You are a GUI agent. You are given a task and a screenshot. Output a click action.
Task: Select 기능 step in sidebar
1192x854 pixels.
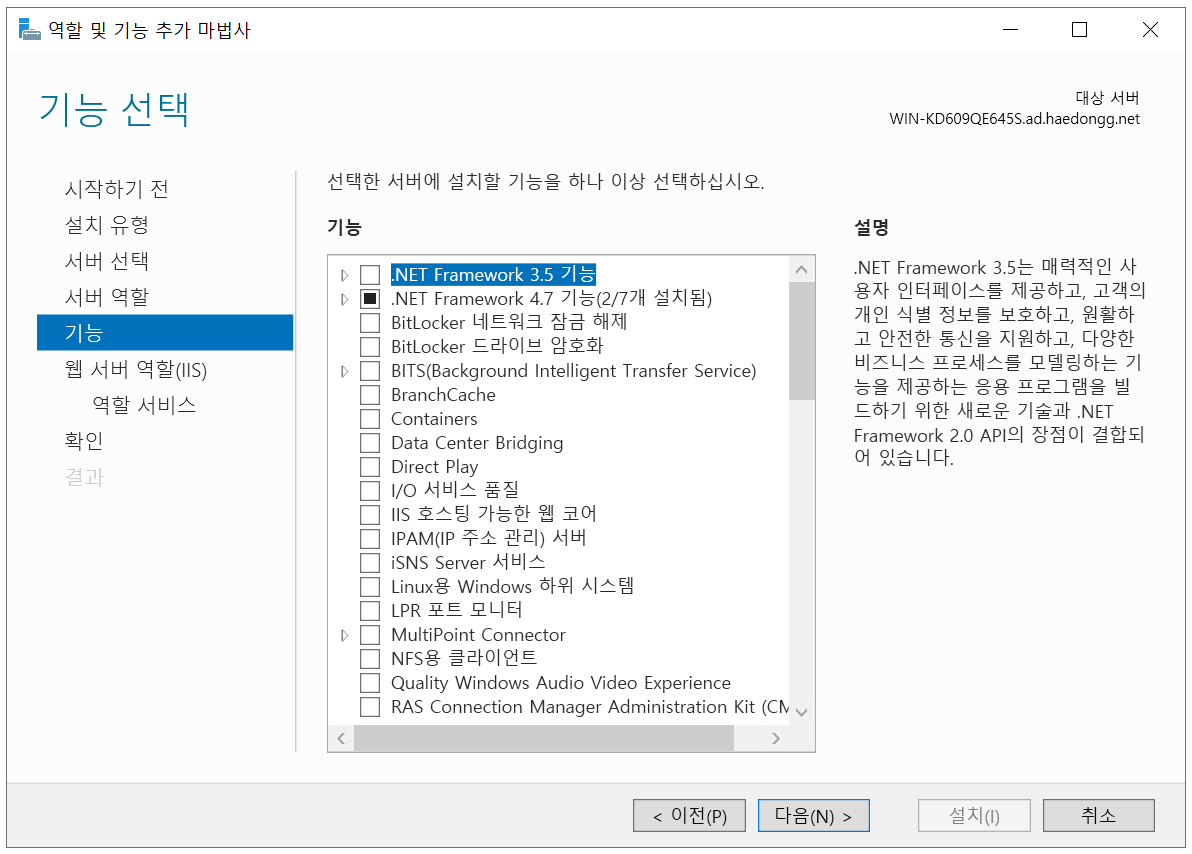(x=165, y=332)
